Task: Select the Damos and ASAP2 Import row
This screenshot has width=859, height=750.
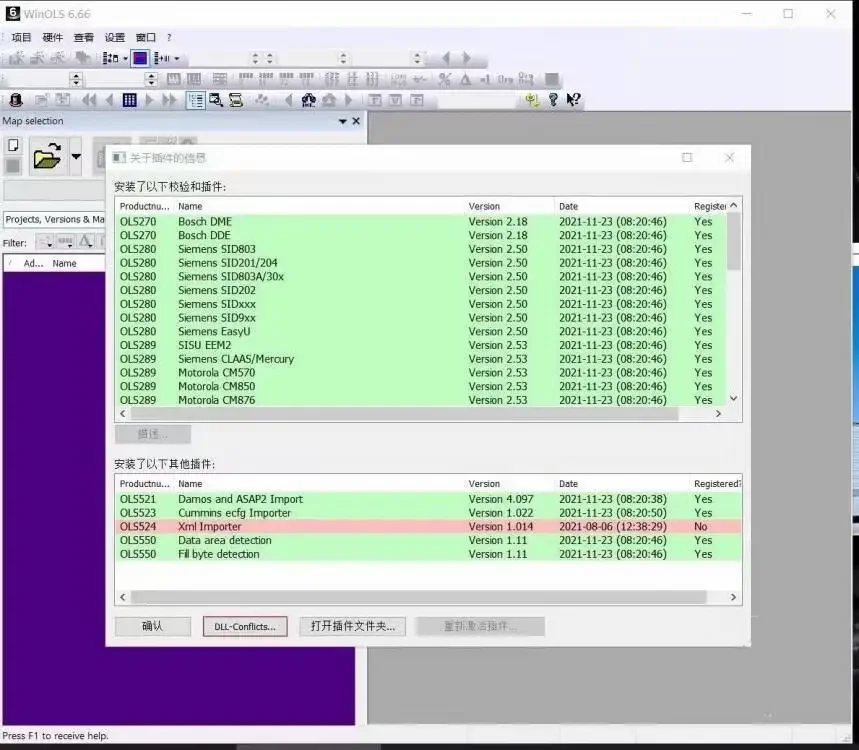Action: click(x=429, y=499)
